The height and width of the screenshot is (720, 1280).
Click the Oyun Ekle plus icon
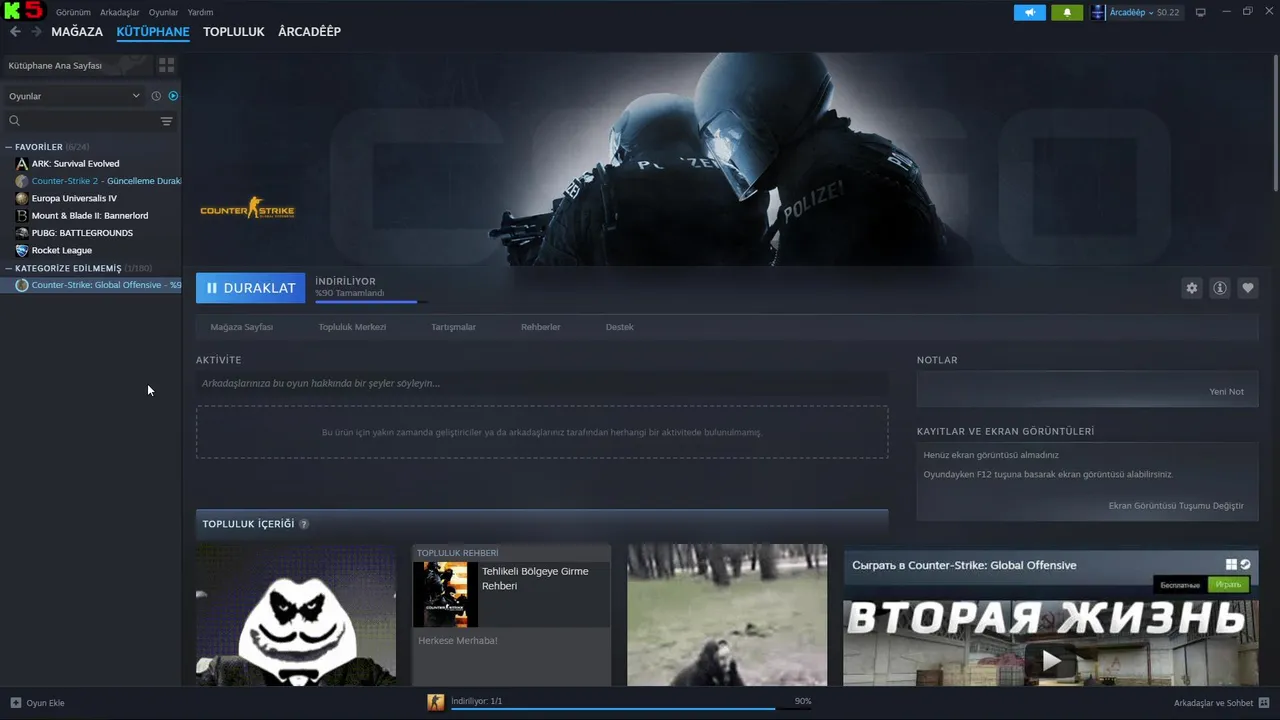(15, 703)
